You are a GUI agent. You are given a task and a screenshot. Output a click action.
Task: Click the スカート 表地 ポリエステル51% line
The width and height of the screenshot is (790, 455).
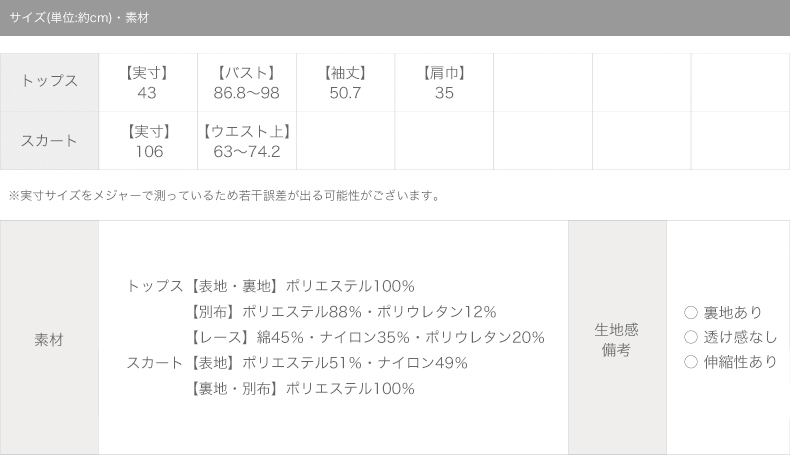[x=297, y=363]
